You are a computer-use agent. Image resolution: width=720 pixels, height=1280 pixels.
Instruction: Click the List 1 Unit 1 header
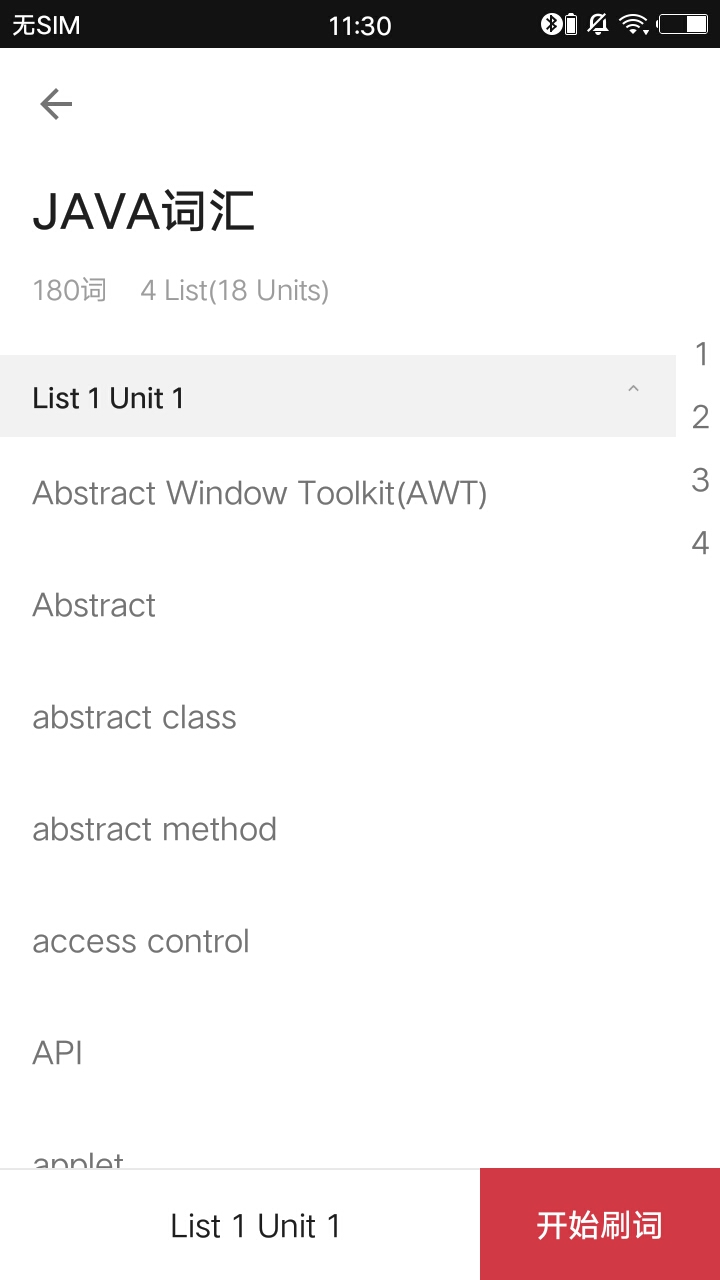(x=300, y=397)
